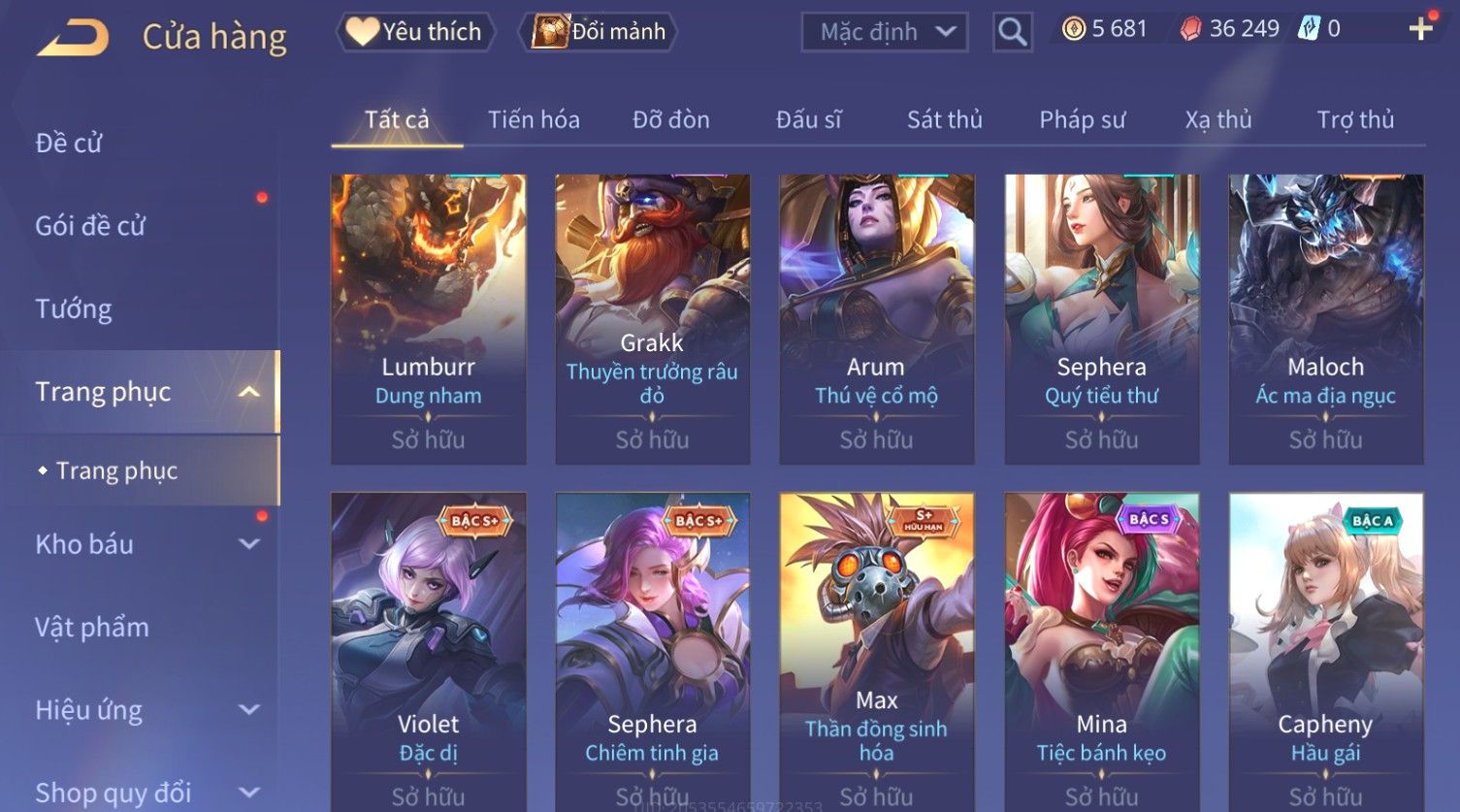Open Yêu thích favorites heart button
This screenshot has height=812, width=1460.
(x=416, y=32)
